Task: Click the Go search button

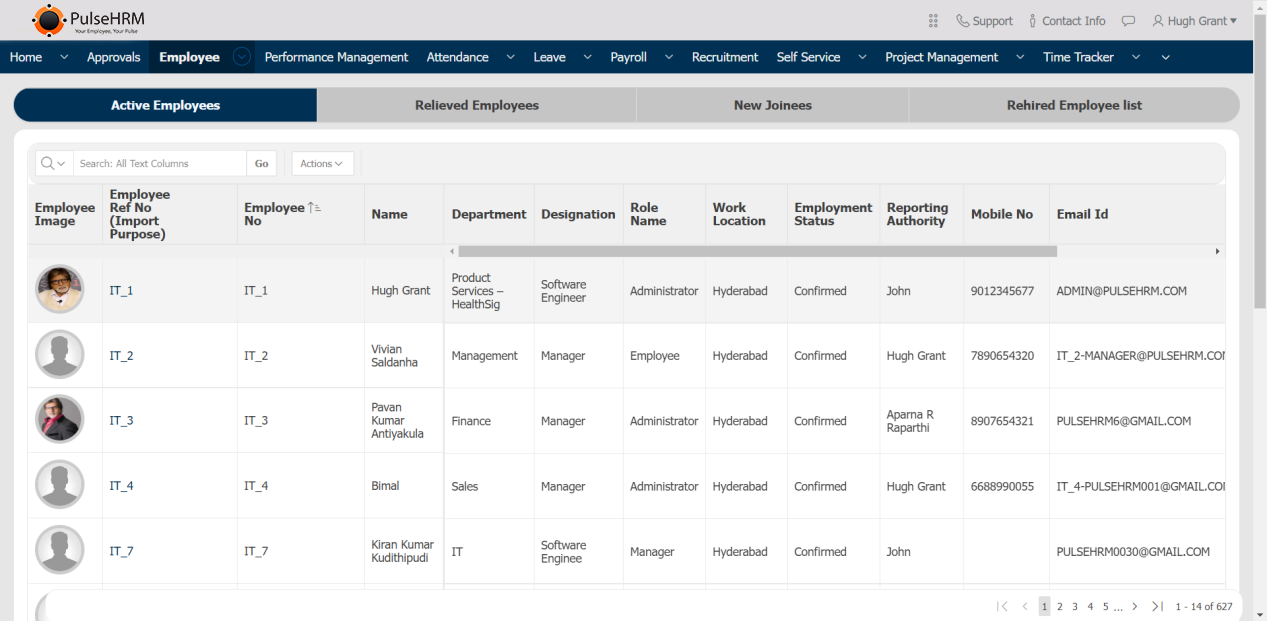Action: [261, 164]
